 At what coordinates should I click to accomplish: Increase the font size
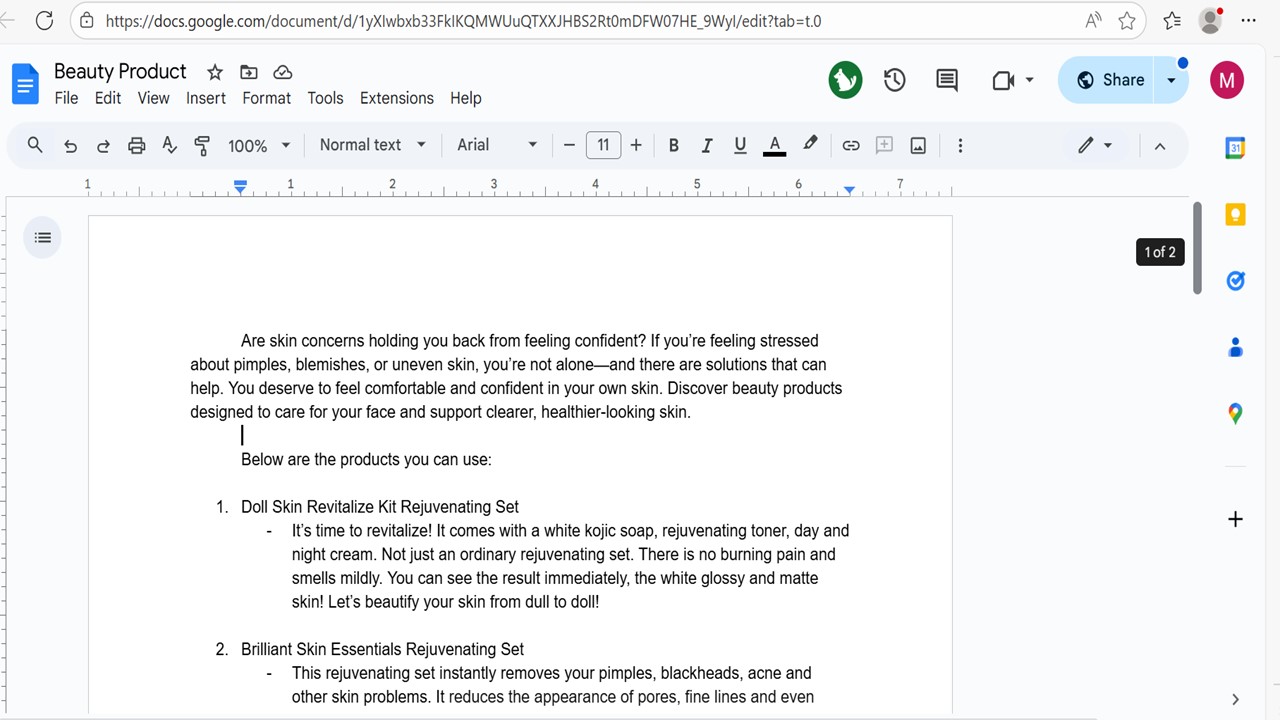(636, 146)
